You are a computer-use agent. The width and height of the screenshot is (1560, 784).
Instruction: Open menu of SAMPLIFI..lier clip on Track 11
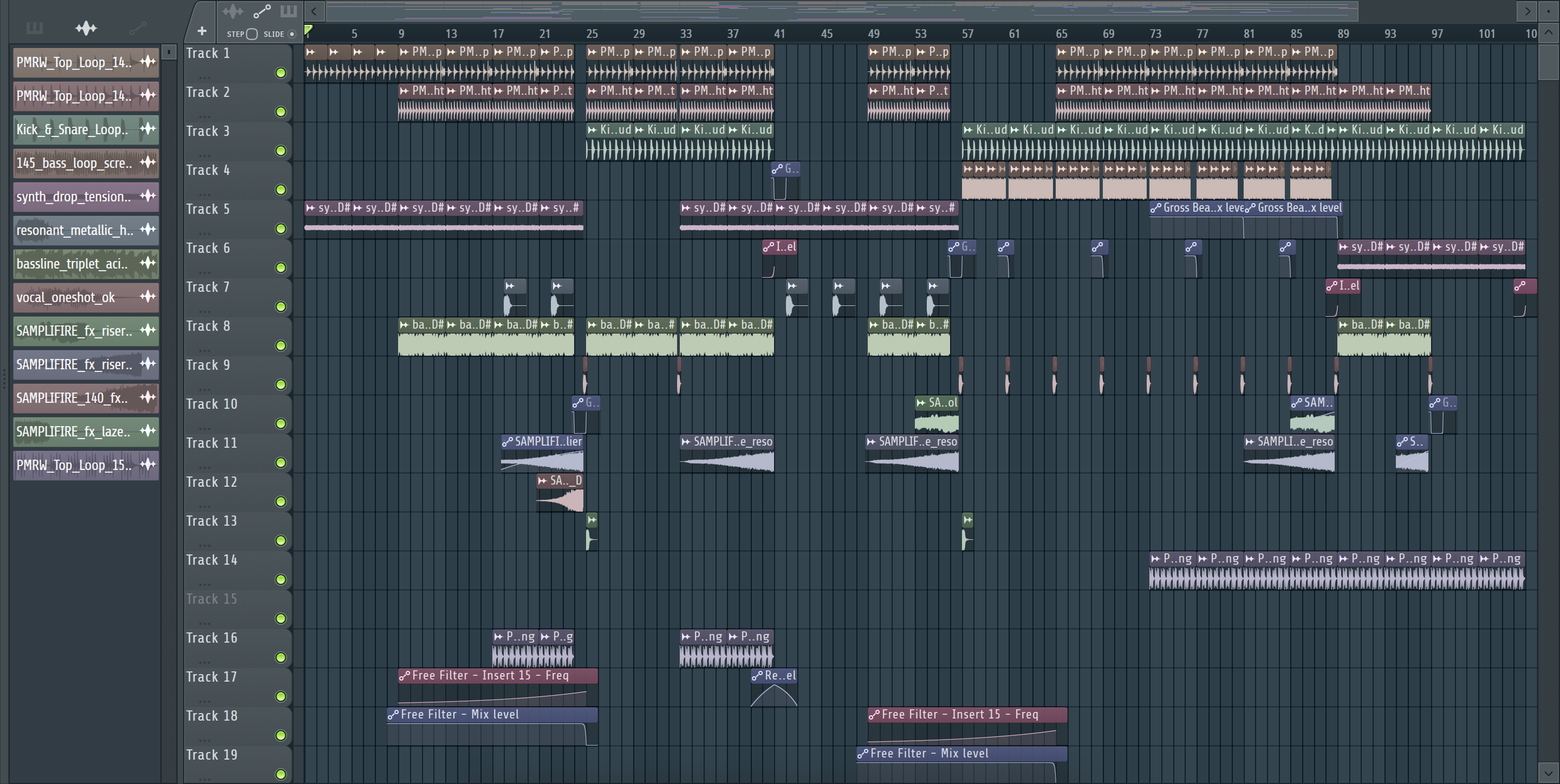click(x=507, y=442)
